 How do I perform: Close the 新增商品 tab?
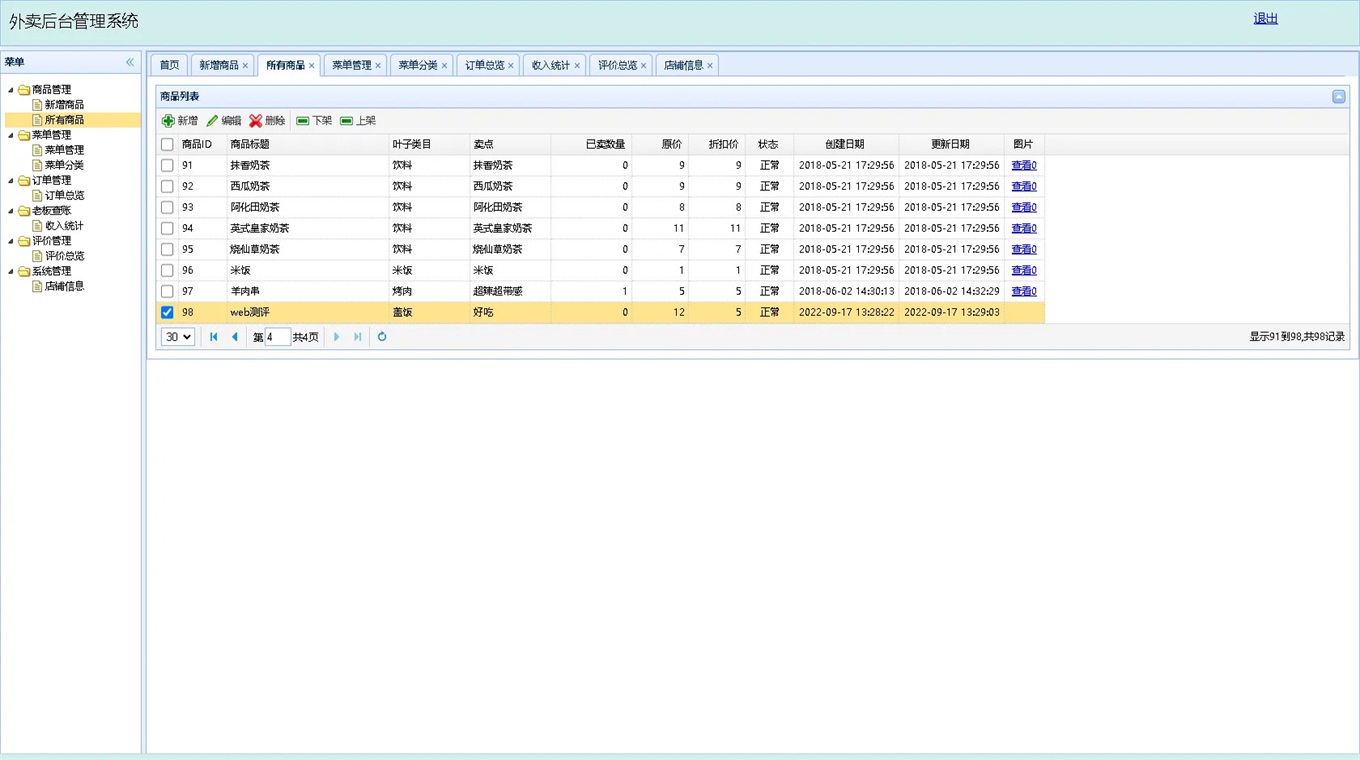pyautogui.click(x=245, y=66)
